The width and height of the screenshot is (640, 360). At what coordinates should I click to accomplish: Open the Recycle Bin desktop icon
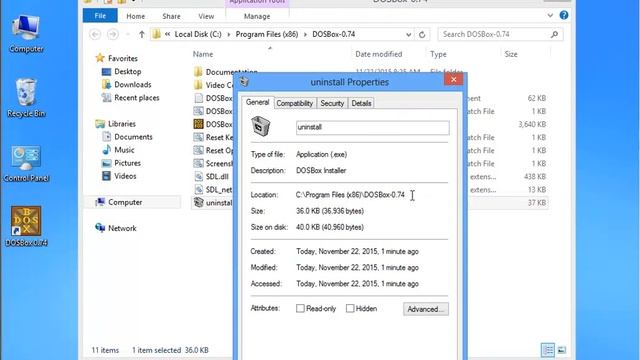coord(26,98)
